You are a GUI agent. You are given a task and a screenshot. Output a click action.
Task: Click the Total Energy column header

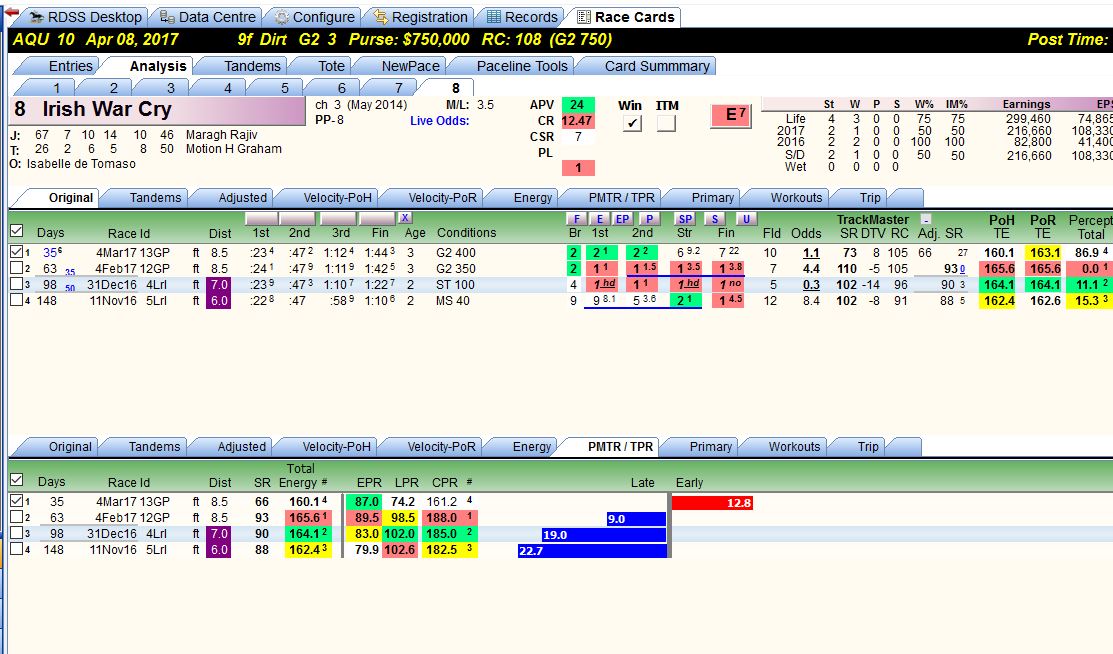click(300, 476)
